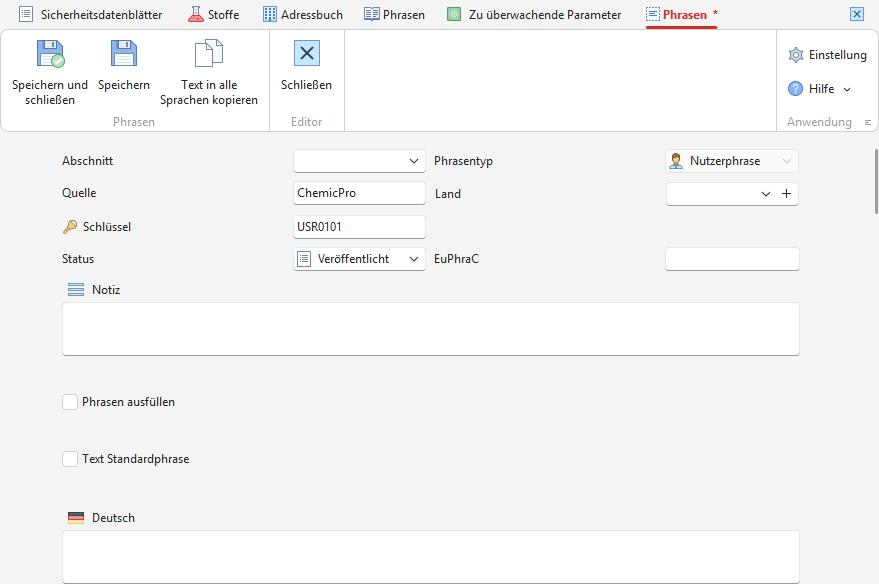Click inside the Notiz text area

(431, 329)
